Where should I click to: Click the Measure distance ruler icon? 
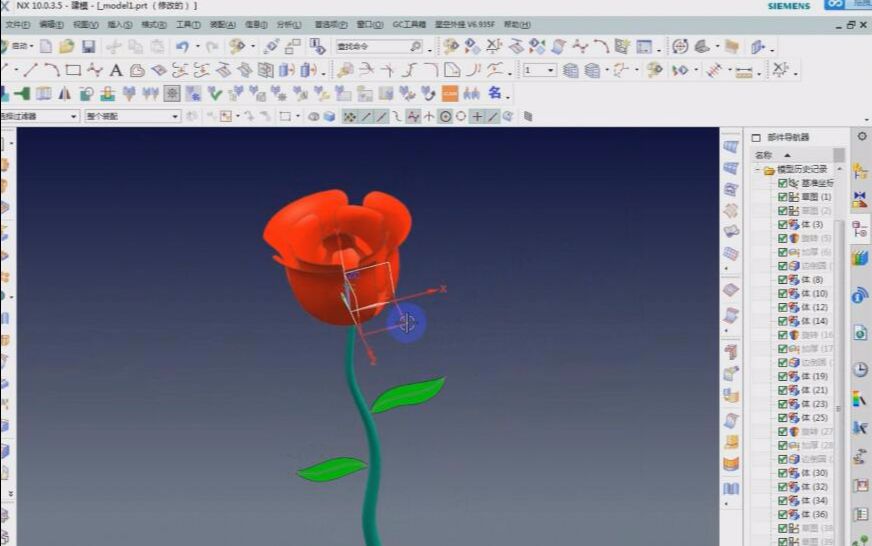(744, 71)
